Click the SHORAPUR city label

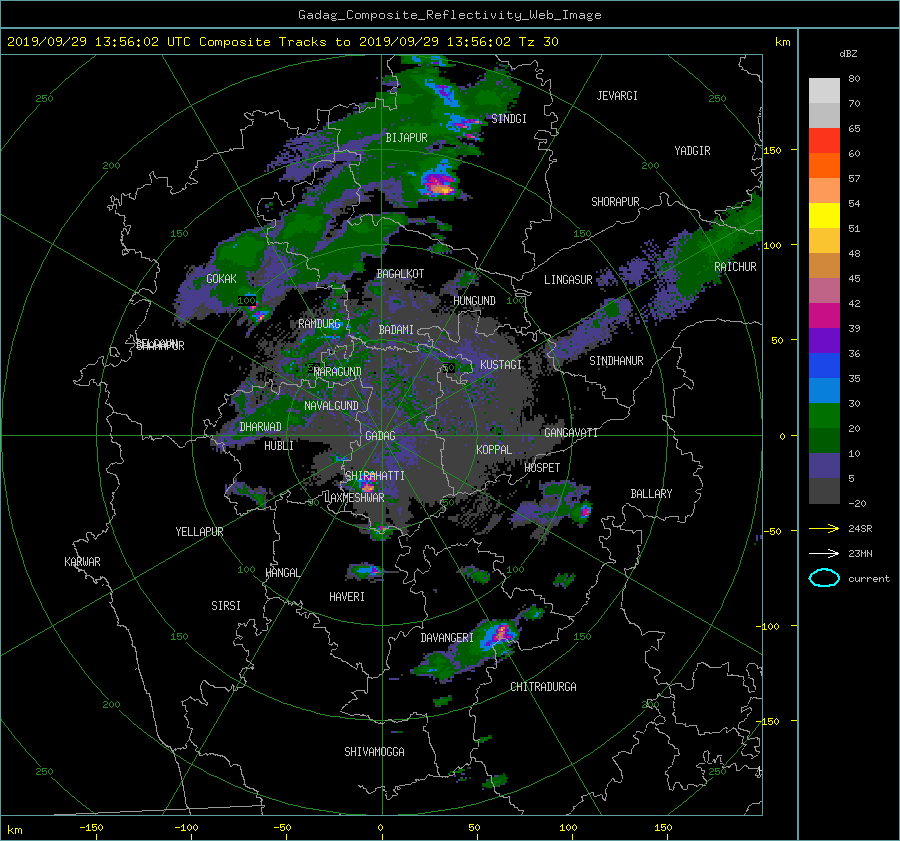pos(615,202)
